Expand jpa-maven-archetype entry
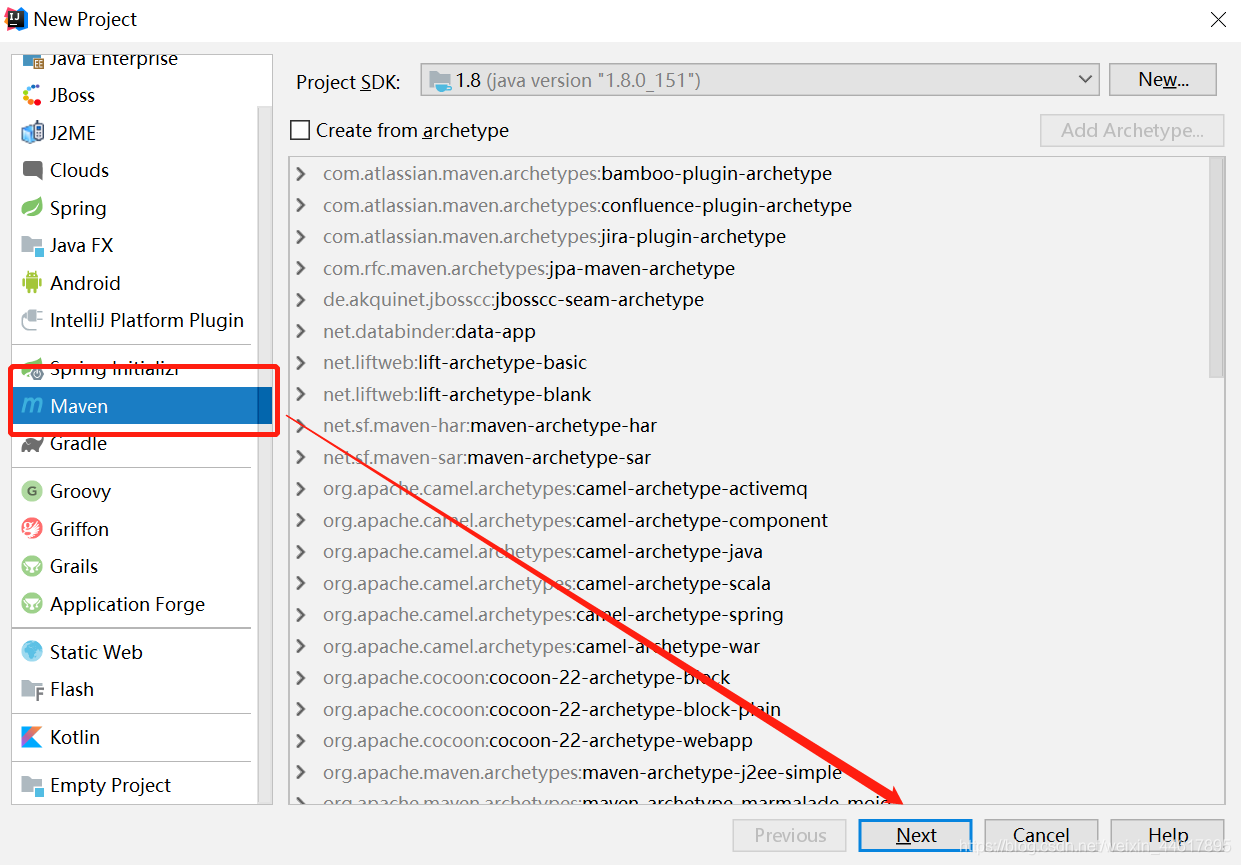Screen dimensions: 1241x865 pyautogui.click(x=301, y=269)
